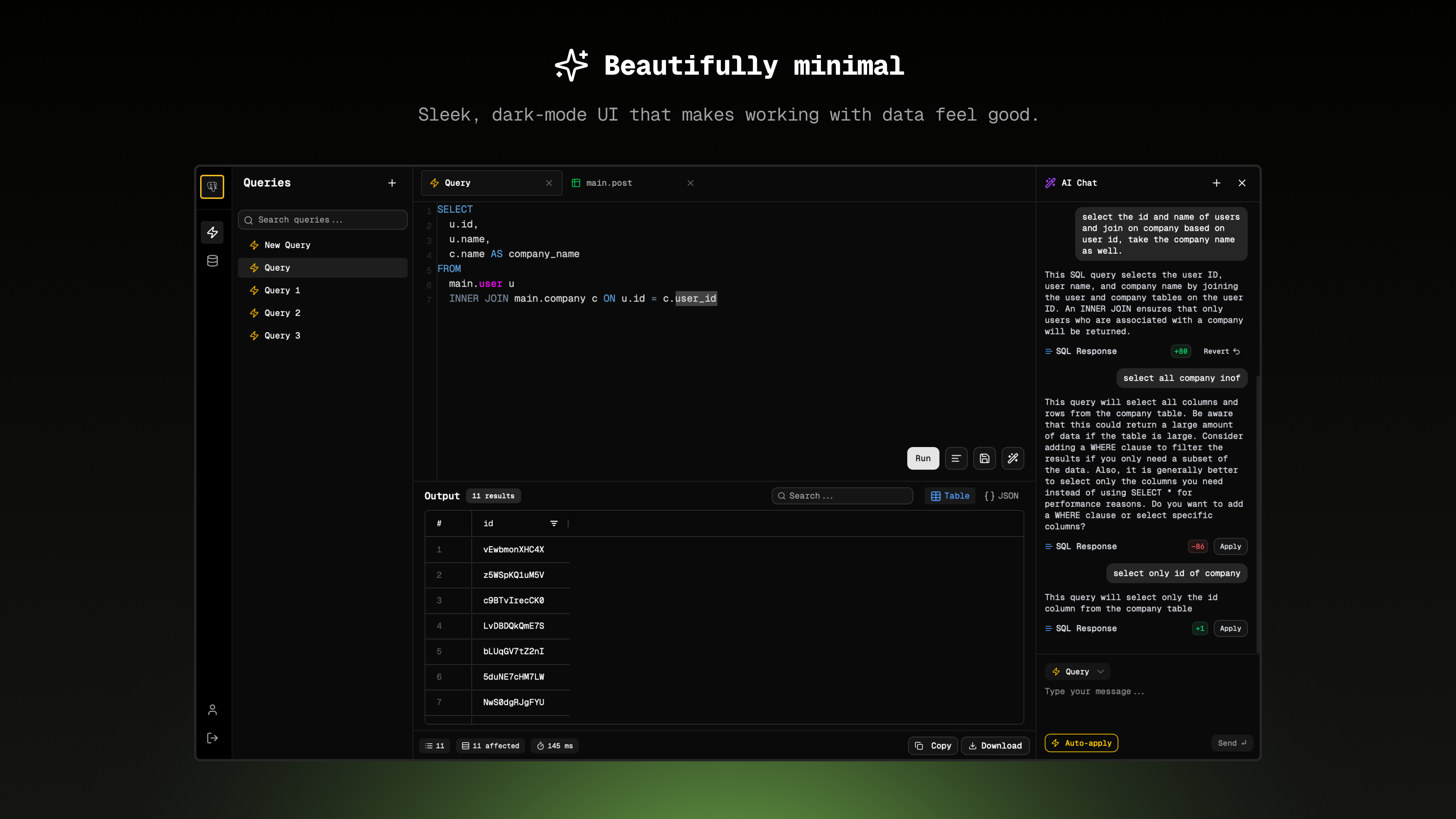The height and width of the screenshot is (819, 1456).
Task: Click the user profile icon
Action: pyautogui.click(x=212, y=710)
